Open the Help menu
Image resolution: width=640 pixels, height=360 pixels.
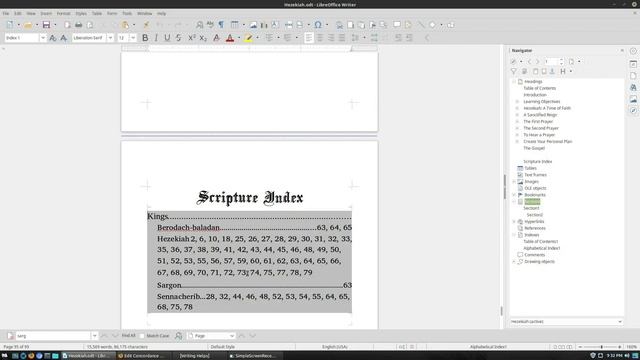162,13
